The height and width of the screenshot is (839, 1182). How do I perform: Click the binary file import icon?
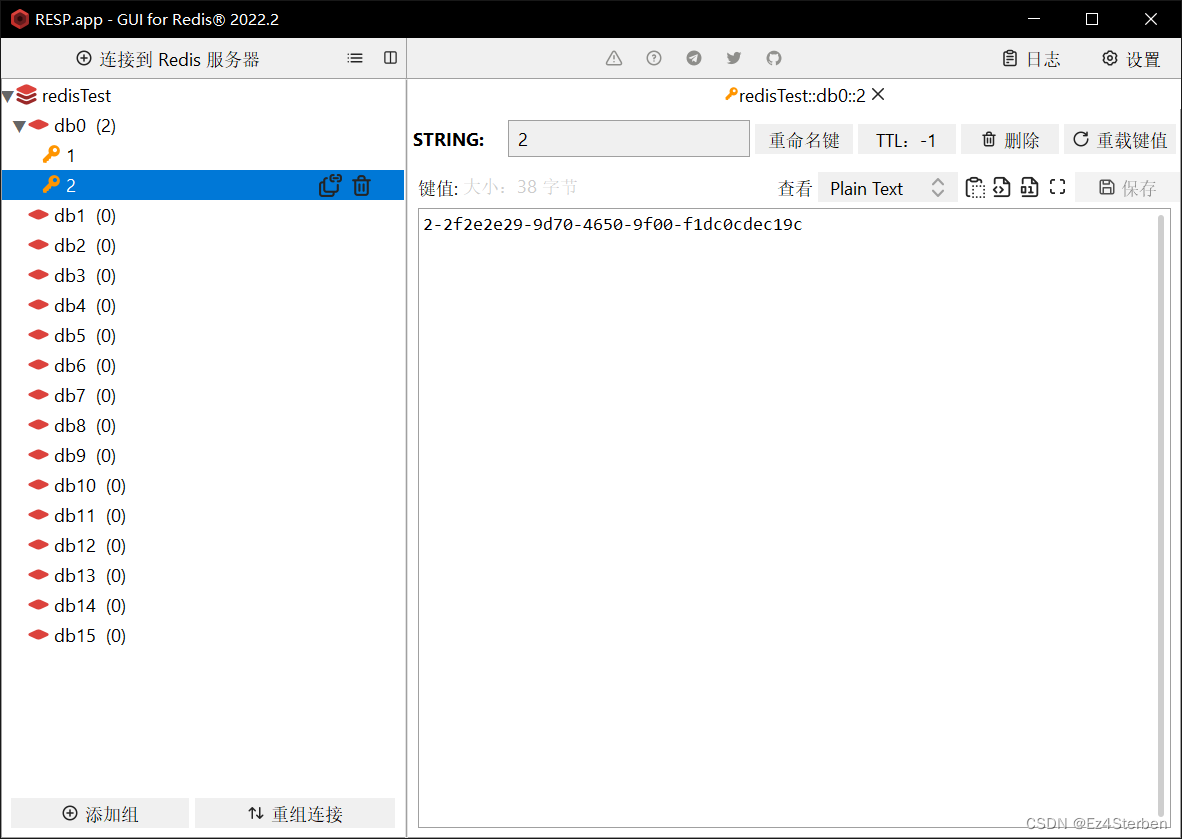tap(1029, 187)
